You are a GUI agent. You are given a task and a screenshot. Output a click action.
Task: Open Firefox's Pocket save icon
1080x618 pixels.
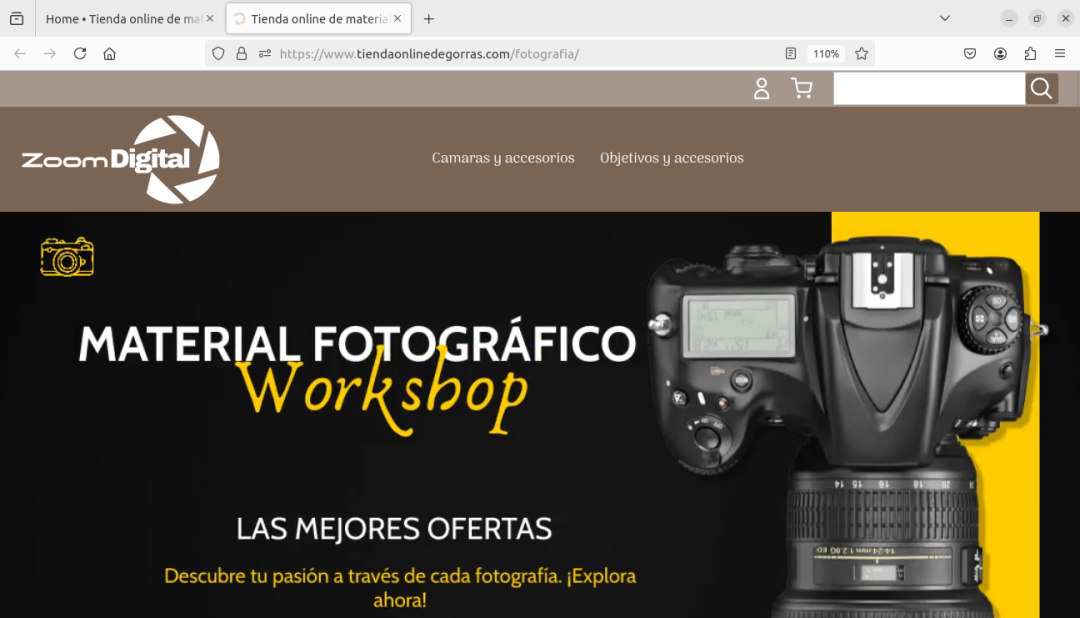point(969,53)
